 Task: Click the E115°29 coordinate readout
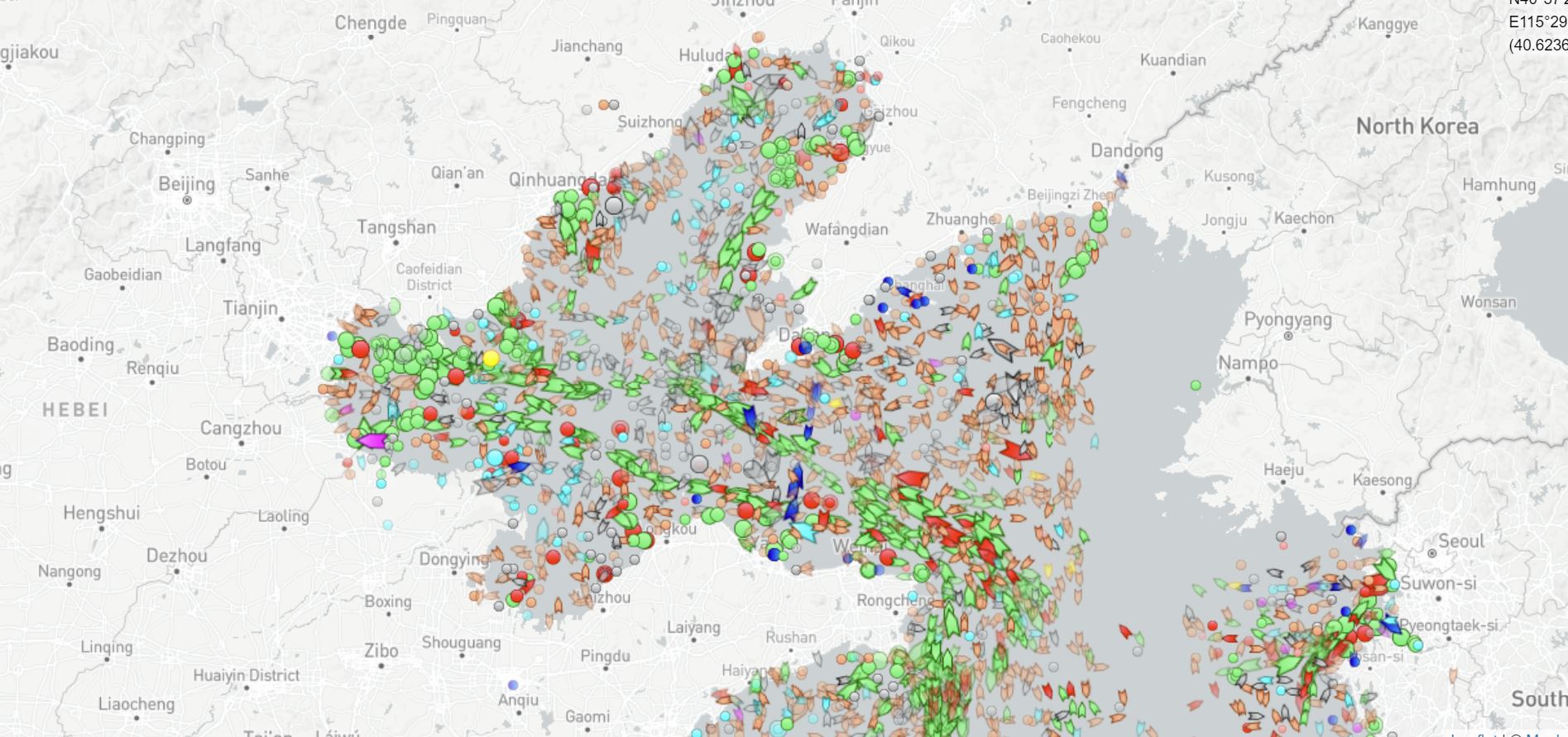click(x=1537, y=22)
